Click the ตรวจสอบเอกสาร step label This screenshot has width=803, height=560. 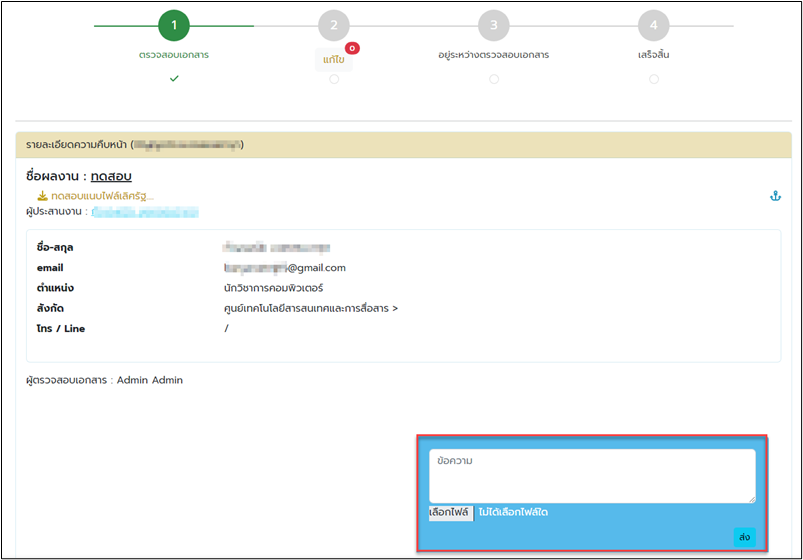[x=174, y=55]
